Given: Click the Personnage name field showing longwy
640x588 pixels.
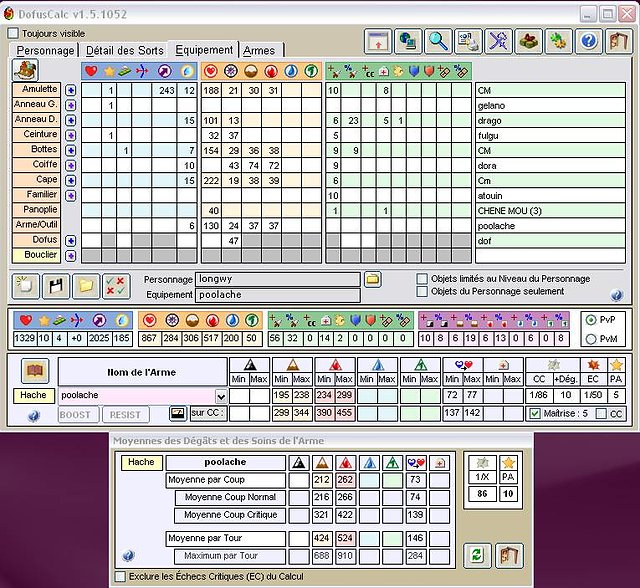Looking at the screenshot, I should (x=278, y=279).
